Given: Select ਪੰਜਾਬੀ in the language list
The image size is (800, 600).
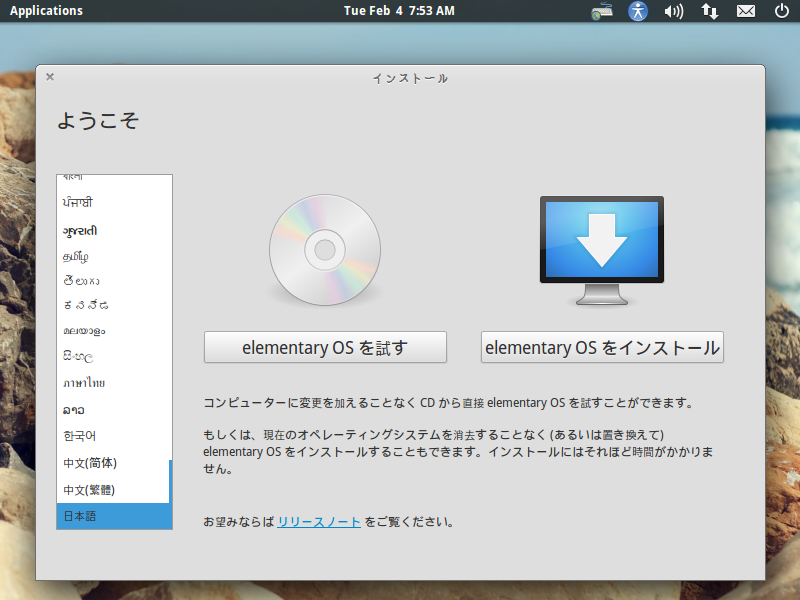Looking at the screenshot, I should pyautogui.click(x=113, y=203).
